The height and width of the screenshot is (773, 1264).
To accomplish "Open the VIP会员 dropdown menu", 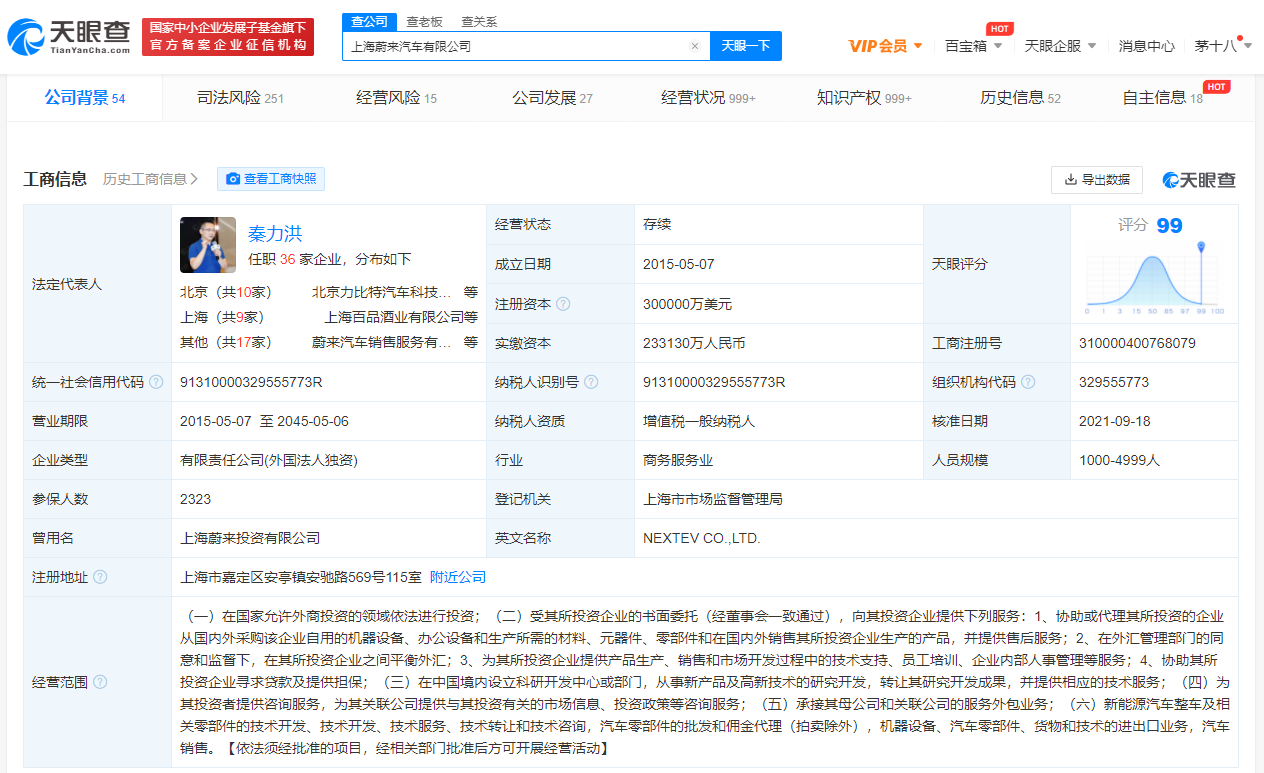I will [885, 46].
